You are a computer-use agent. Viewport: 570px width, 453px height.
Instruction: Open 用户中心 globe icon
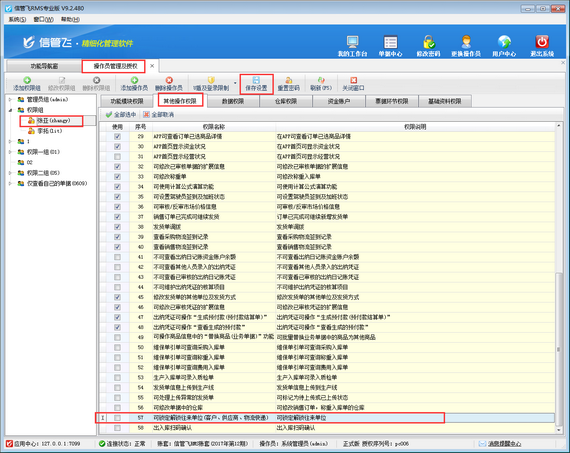click(504, 42)
